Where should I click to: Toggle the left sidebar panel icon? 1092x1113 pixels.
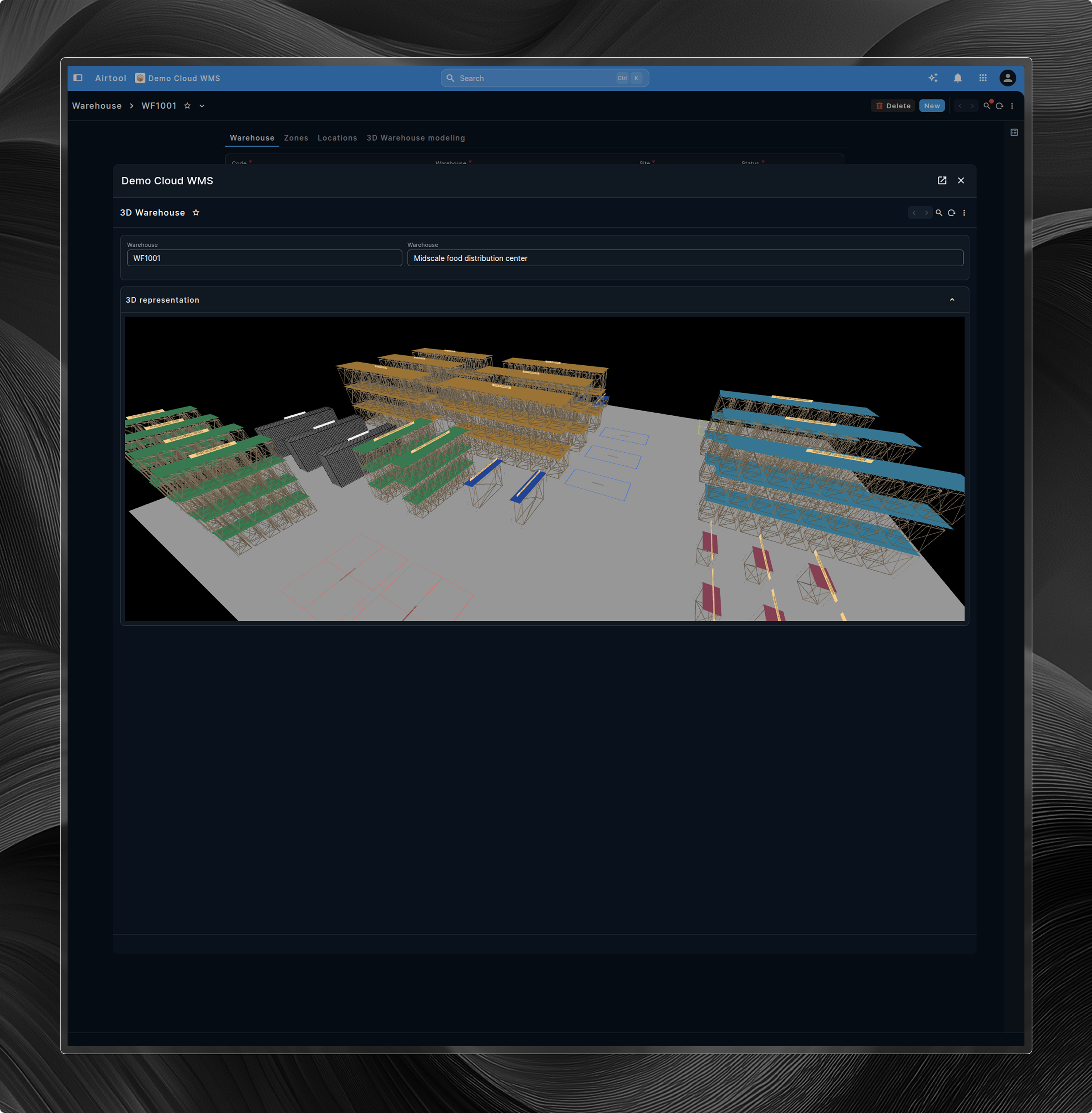(x=78, y=78)
